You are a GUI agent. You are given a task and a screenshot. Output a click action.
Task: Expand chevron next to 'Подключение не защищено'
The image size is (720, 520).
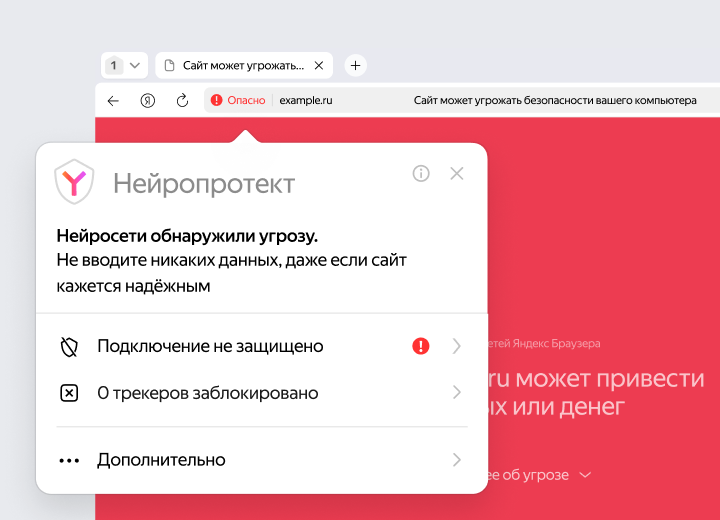point(456,346)
